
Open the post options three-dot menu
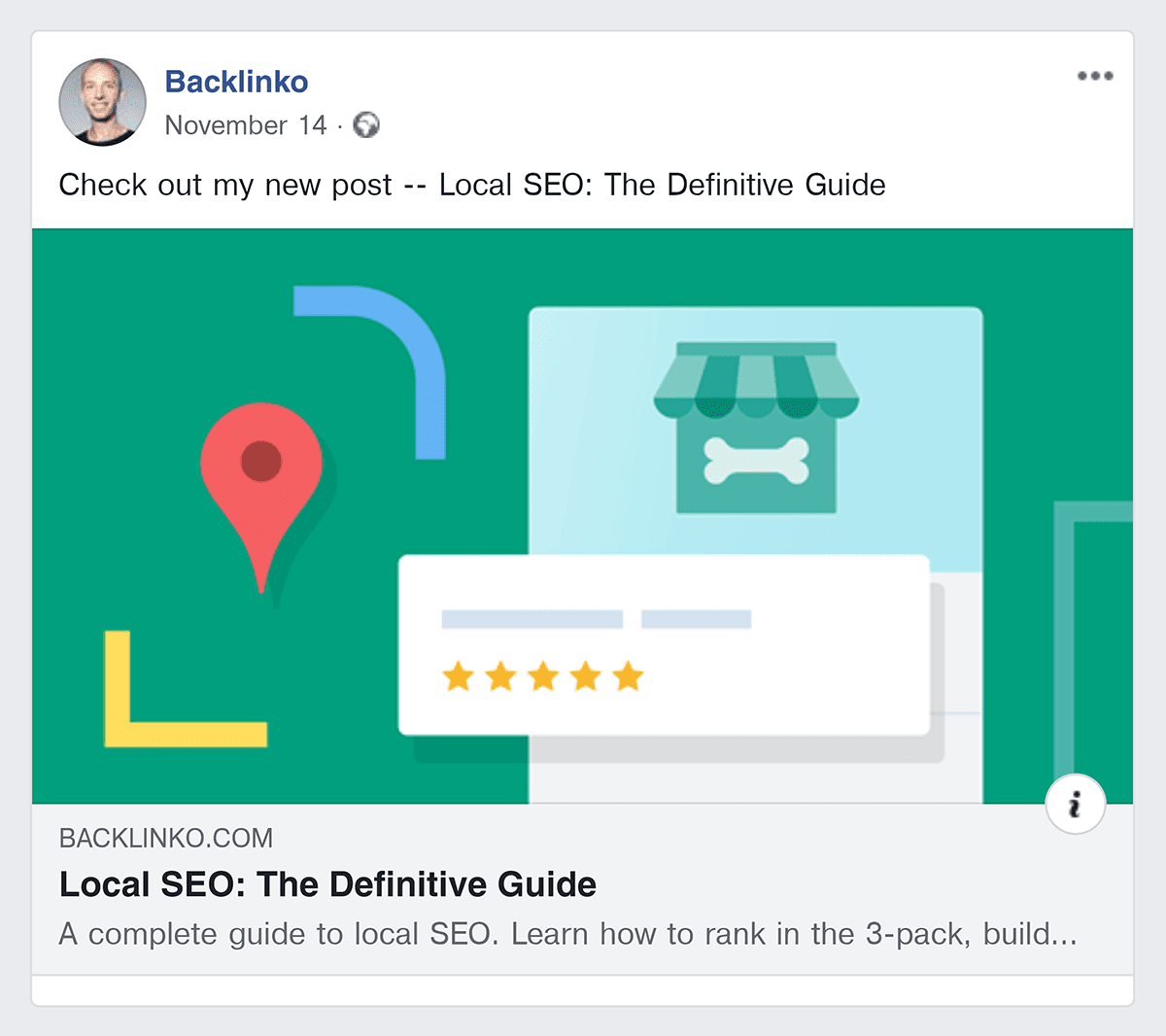(x=1094, y=76)
